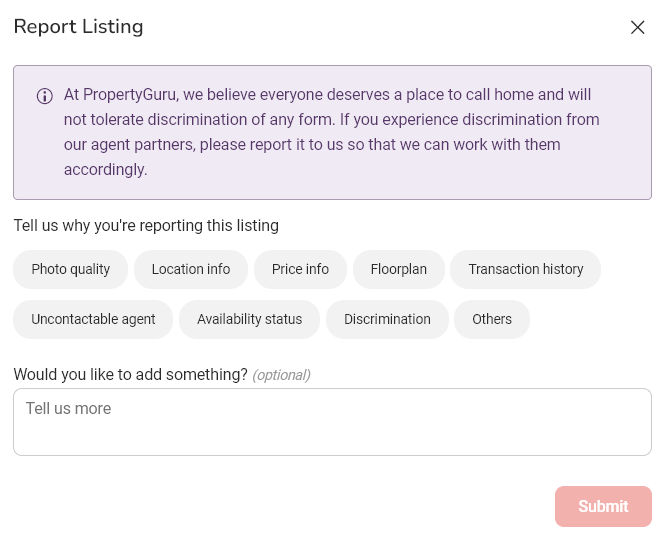Click the word PropertyGuru in the notice

(x=130, y=95)
